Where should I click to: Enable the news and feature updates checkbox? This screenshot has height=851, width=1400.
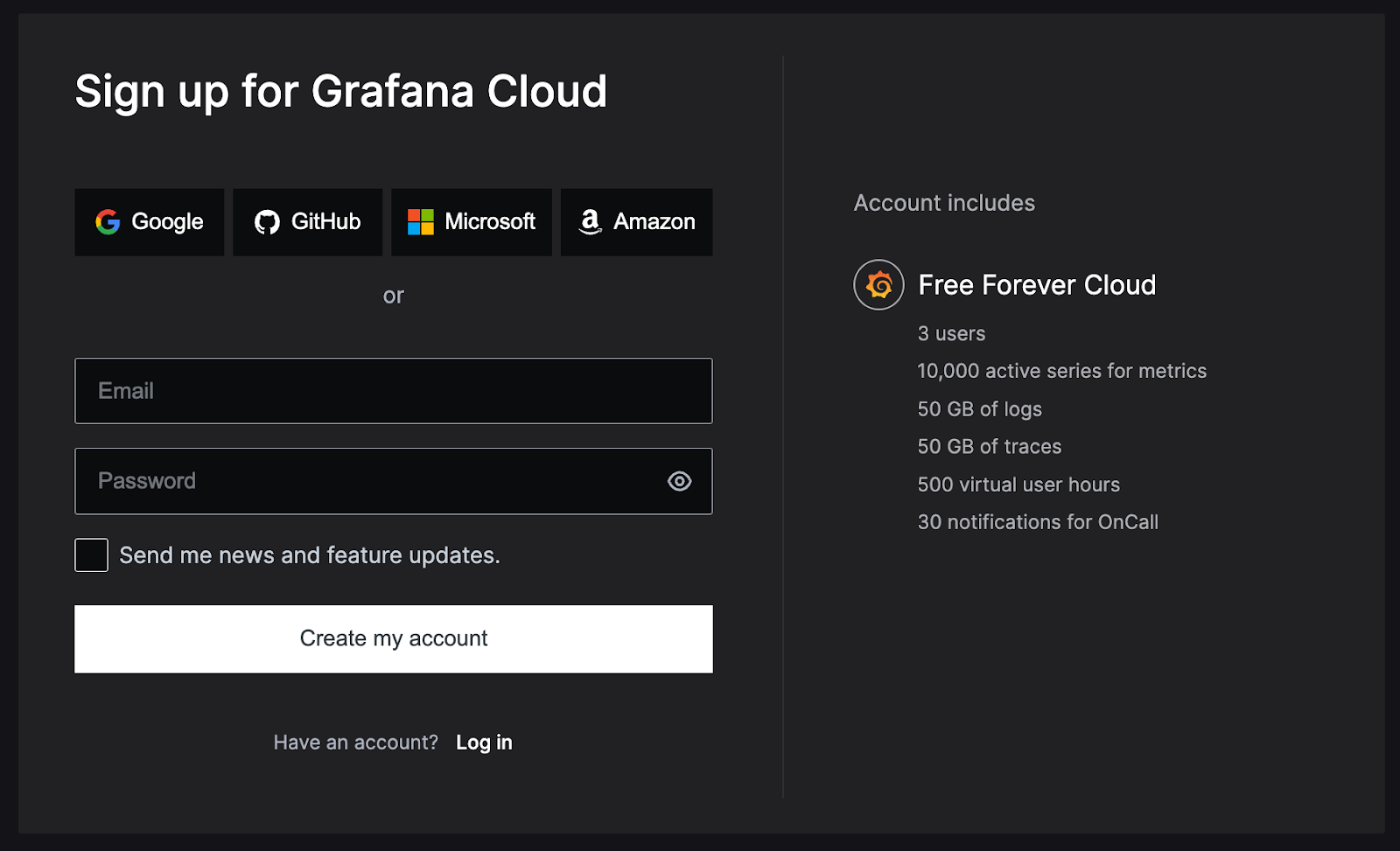(x=90, y=555)
